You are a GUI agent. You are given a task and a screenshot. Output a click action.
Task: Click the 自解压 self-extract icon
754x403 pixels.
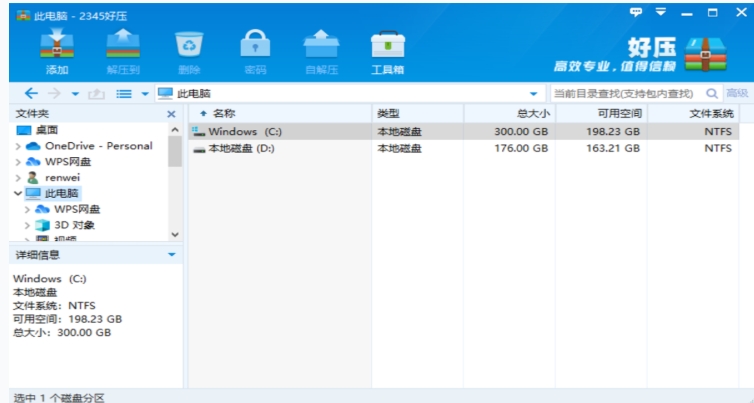click(x=321, y=44)
